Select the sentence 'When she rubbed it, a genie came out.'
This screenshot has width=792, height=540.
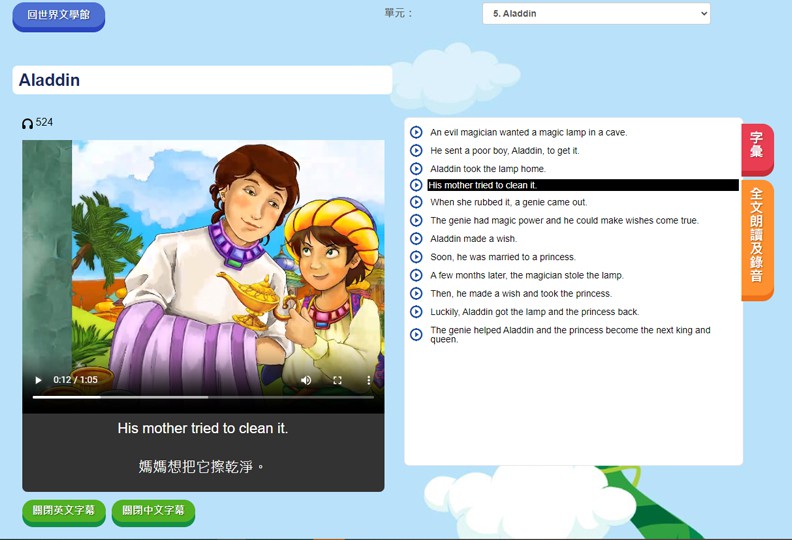tap(508, 202)
